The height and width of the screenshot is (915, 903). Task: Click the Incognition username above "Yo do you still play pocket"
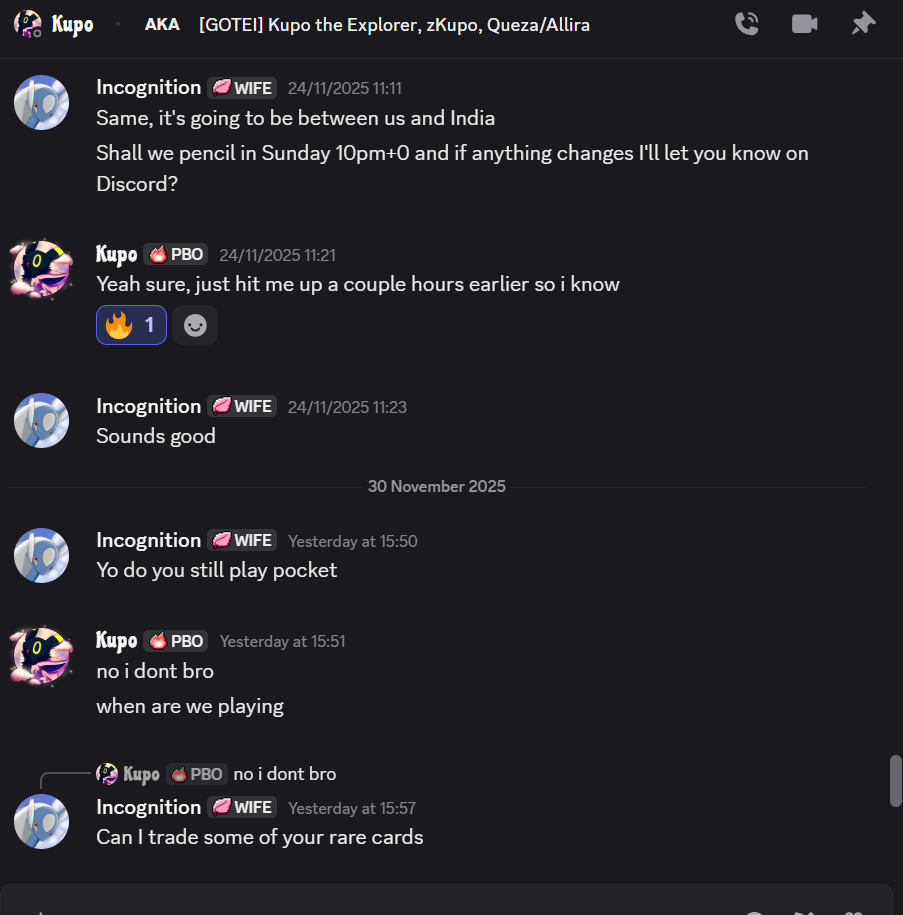(148, 540)
